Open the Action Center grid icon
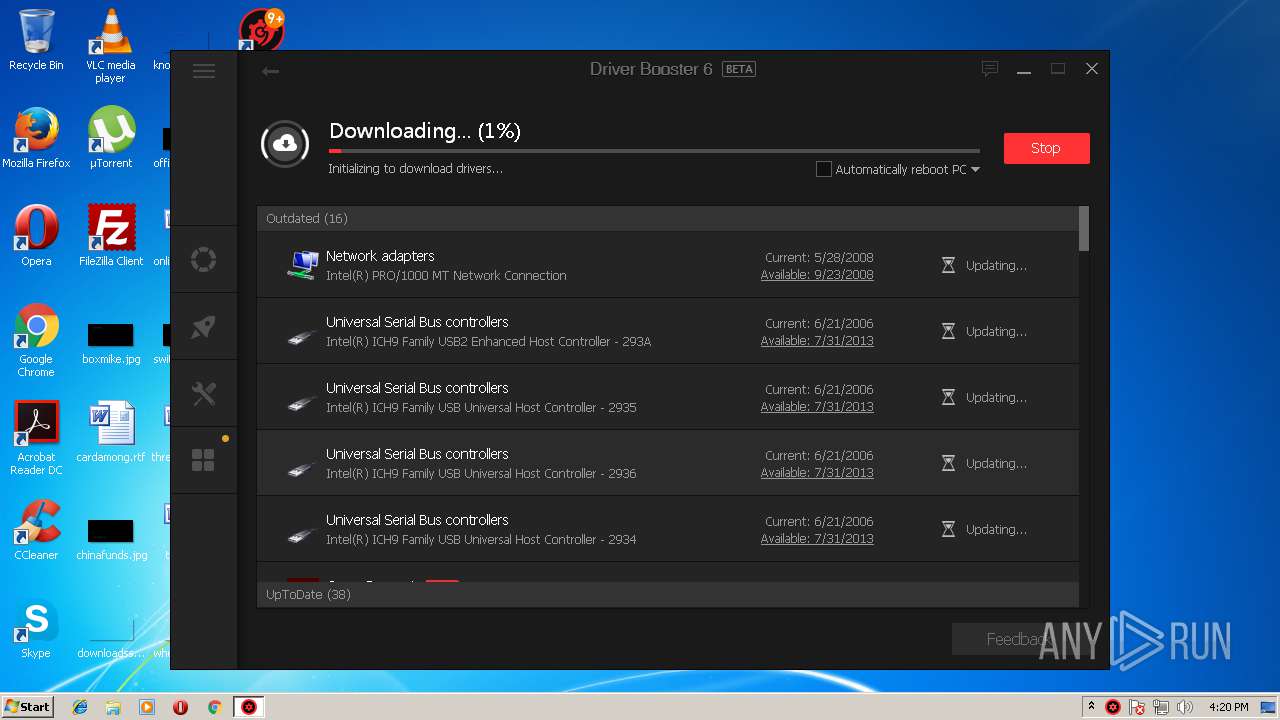This screenshot has height=720, width=1280. tap(204, 460)
